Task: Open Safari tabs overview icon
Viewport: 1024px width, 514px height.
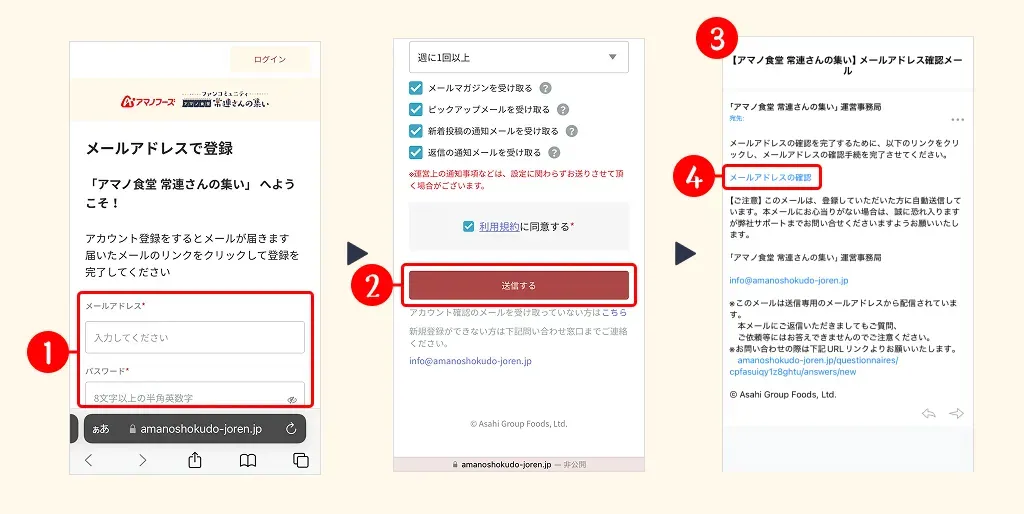Action: click(x=300, y=460)
